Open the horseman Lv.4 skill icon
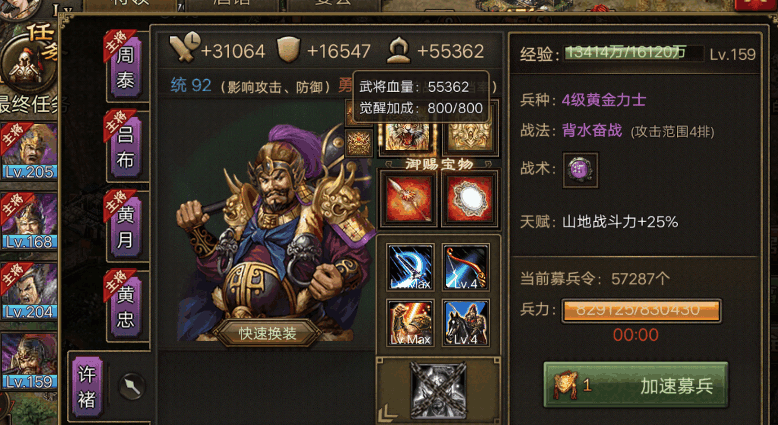This screenshot has height=425, width=778. [465, 323]
